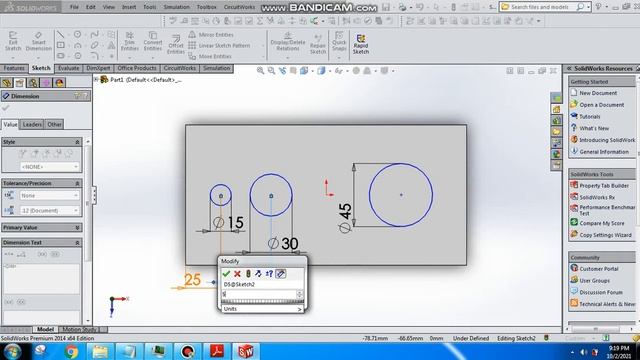Collapse the Style section
The image size is (640, 360).
click(77, 142)
